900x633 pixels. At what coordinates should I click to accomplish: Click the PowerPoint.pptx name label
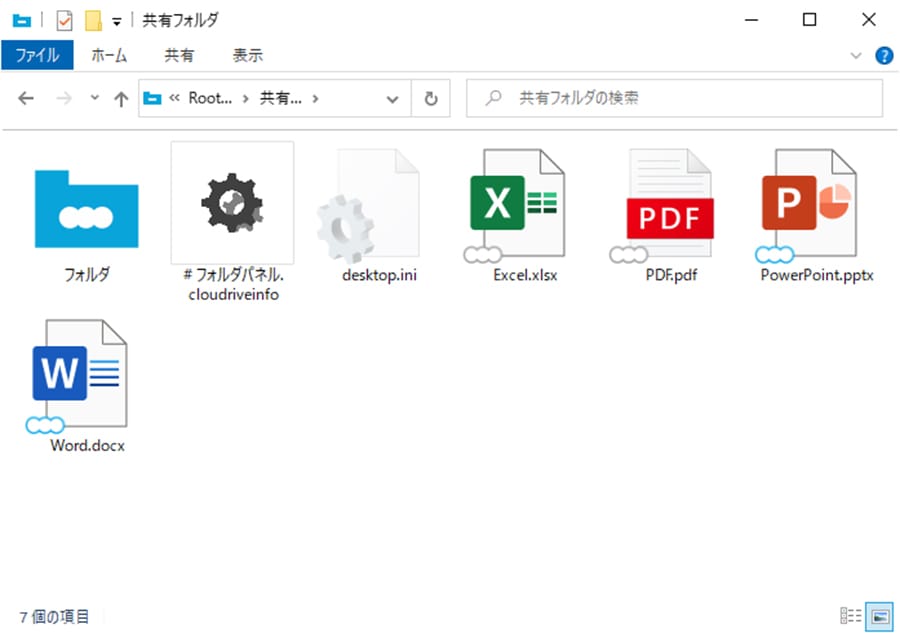817,275
